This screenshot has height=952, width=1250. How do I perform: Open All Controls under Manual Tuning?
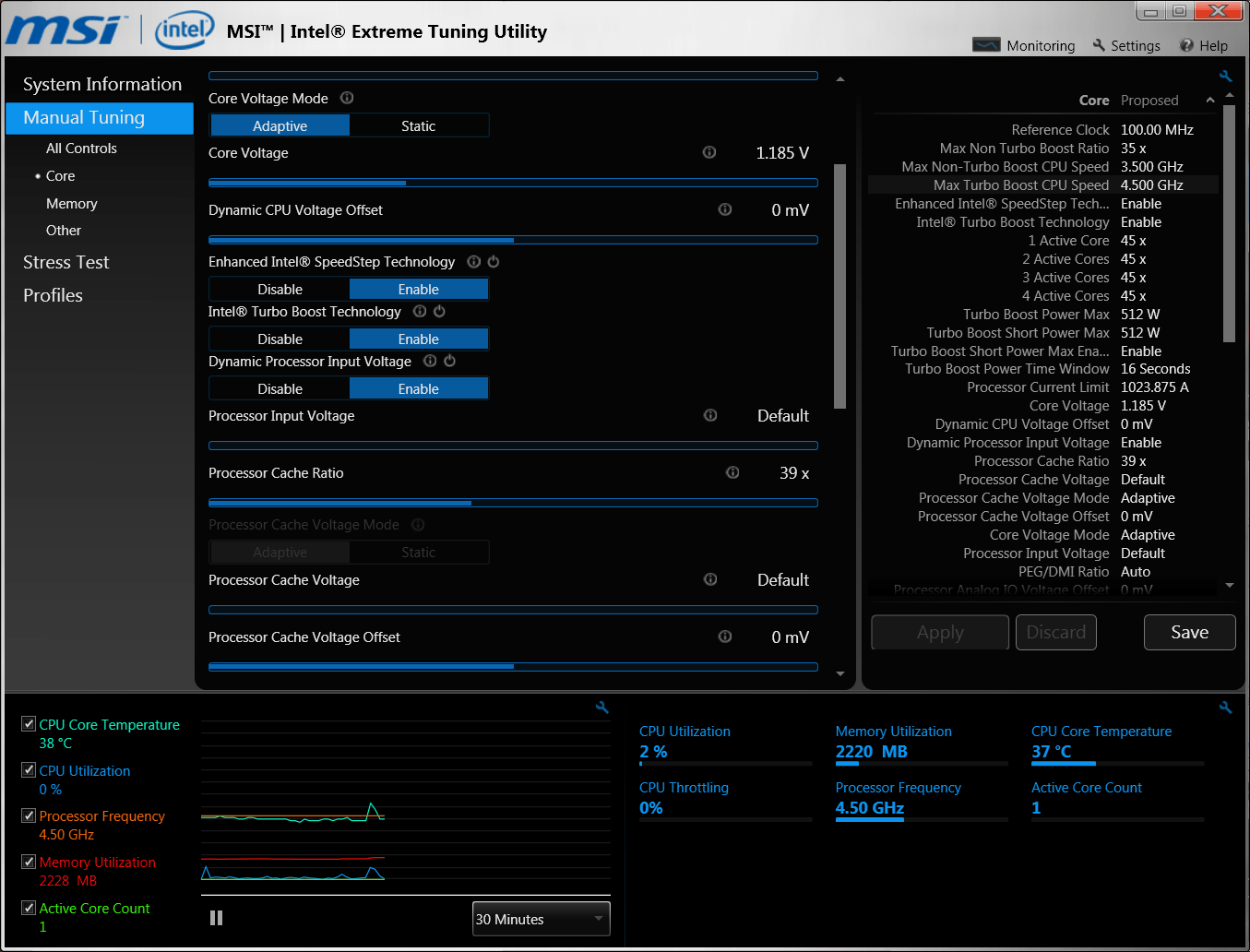click(x=81, y=148)
